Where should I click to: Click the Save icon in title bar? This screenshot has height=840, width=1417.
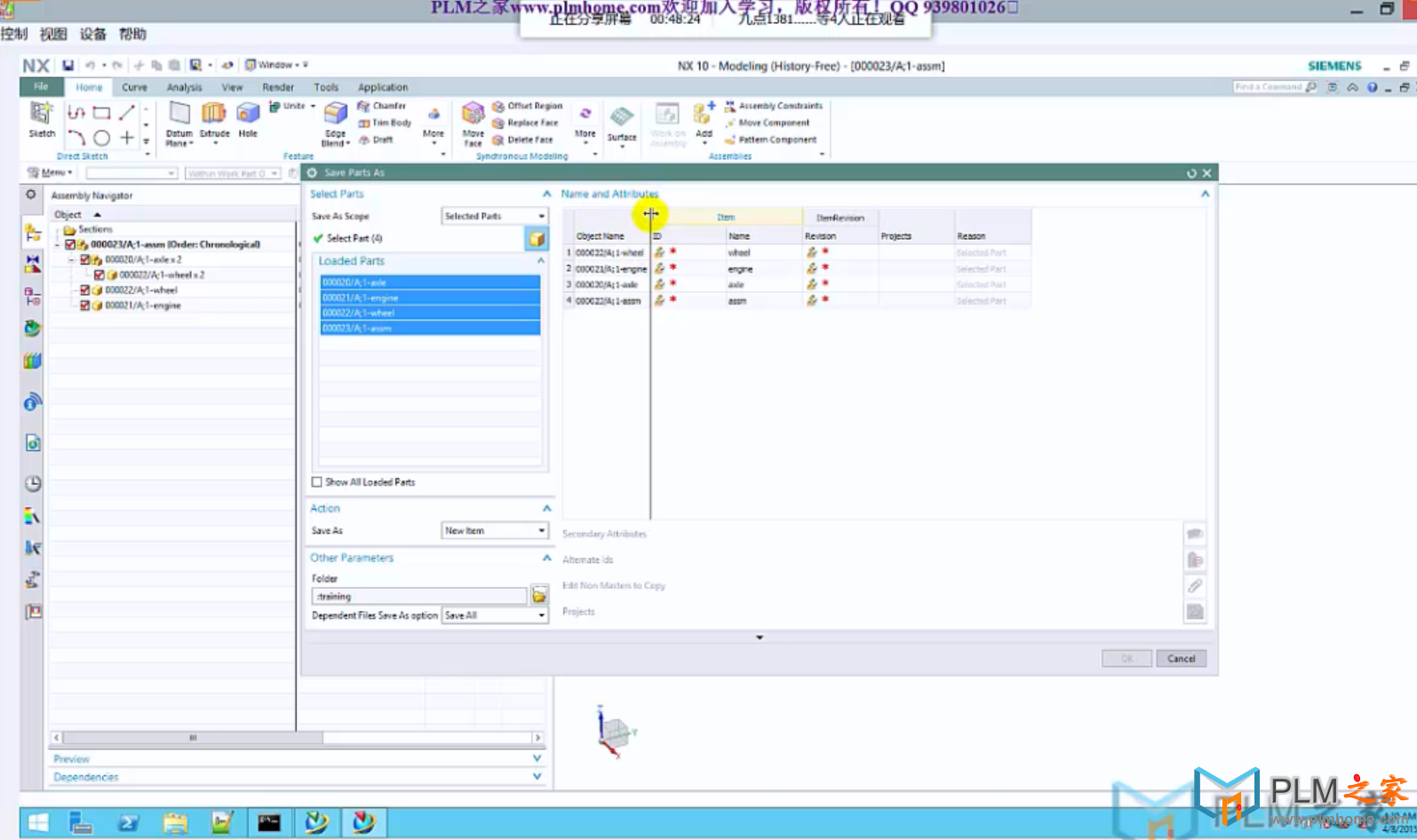[68, 65]
